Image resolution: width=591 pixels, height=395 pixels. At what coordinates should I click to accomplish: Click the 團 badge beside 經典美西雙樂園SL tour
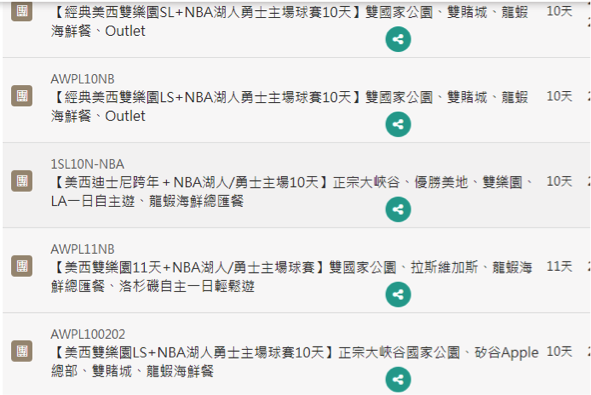[x=21, y=11]
